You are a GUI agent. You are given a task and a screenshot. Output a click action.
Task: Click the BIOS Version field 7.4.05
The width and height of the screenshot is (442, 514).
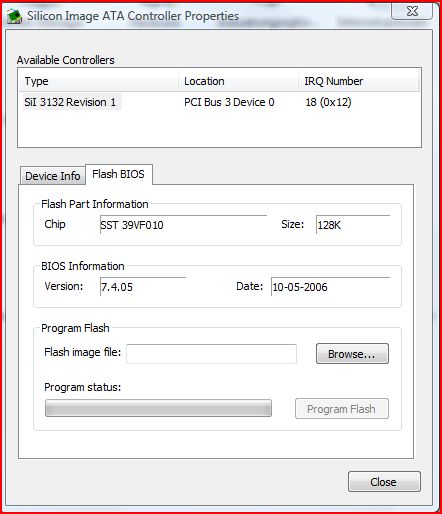click(x=143, y=286)
